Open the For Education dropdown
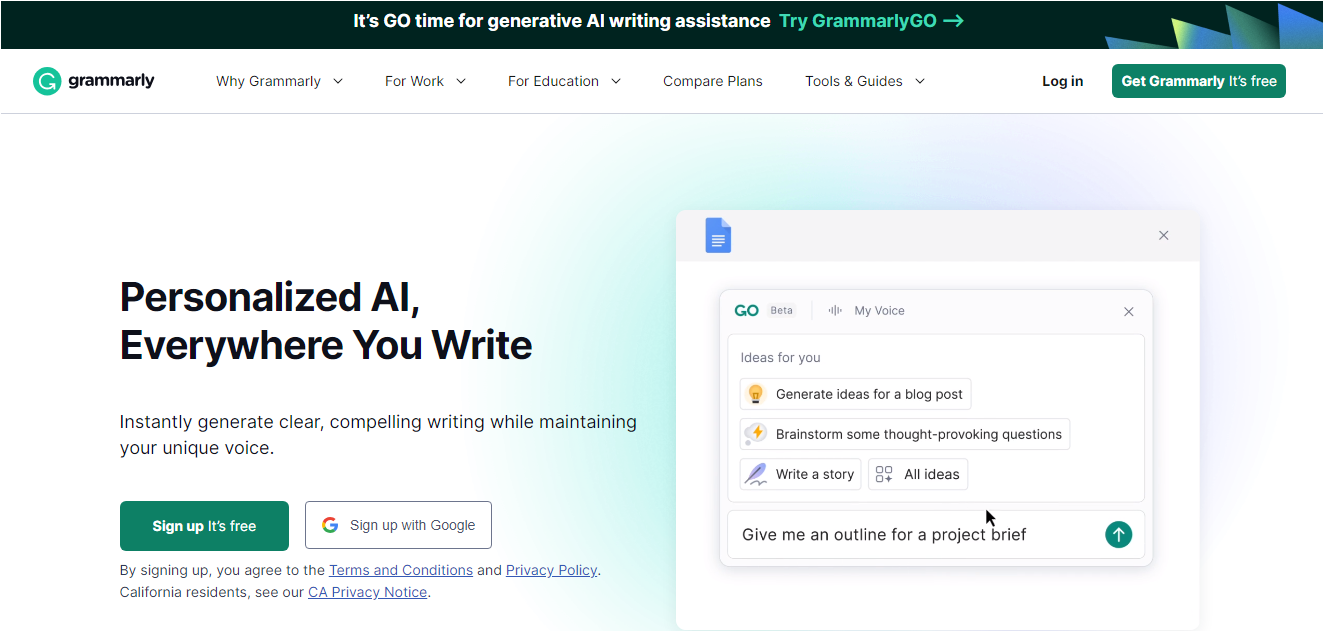This screenshot has width=1324, height=632. 564,81
